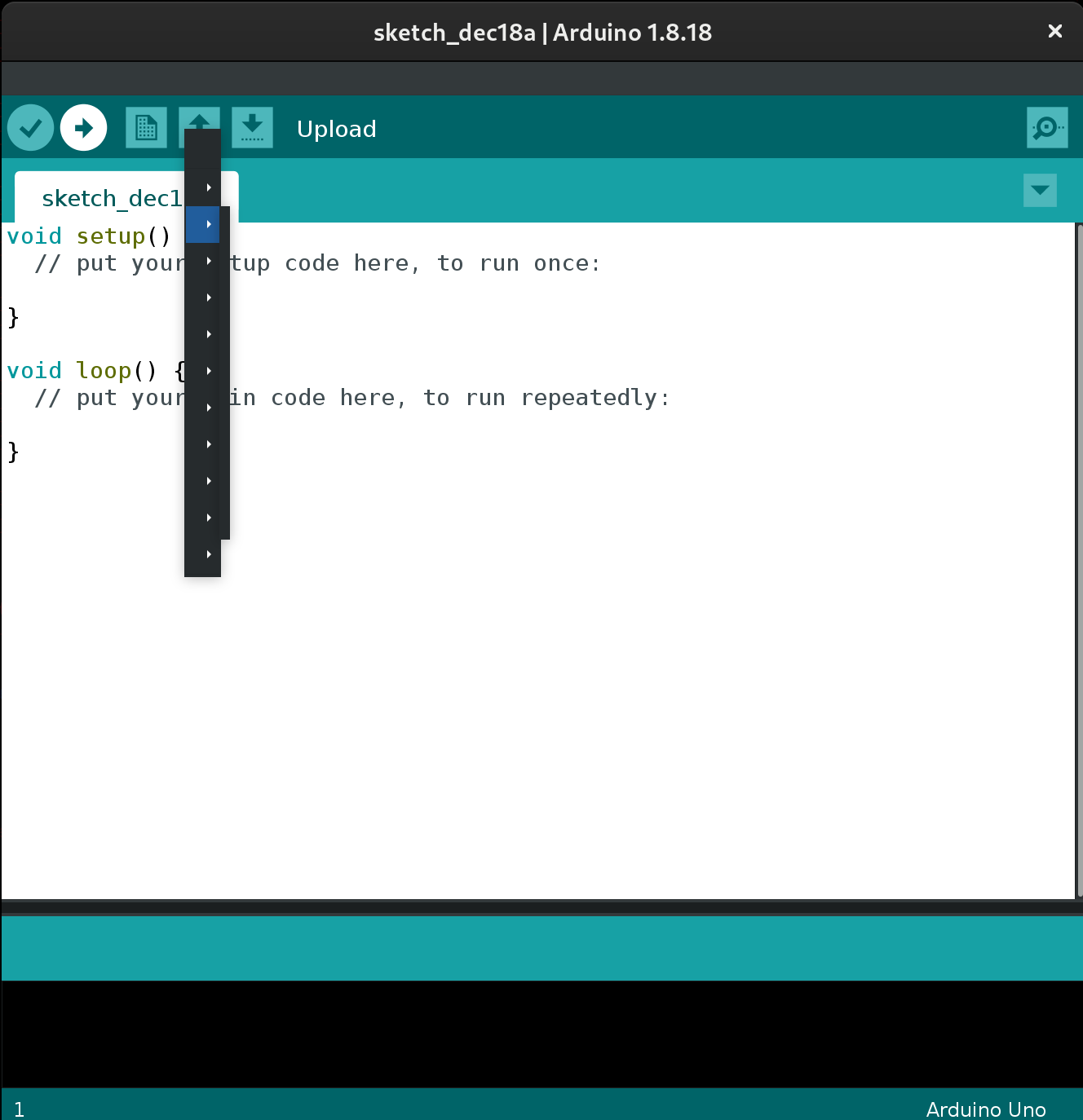The image size is (1083, 1120).
Task: Save the sketch with down-arrow icon
Action: 252,128
